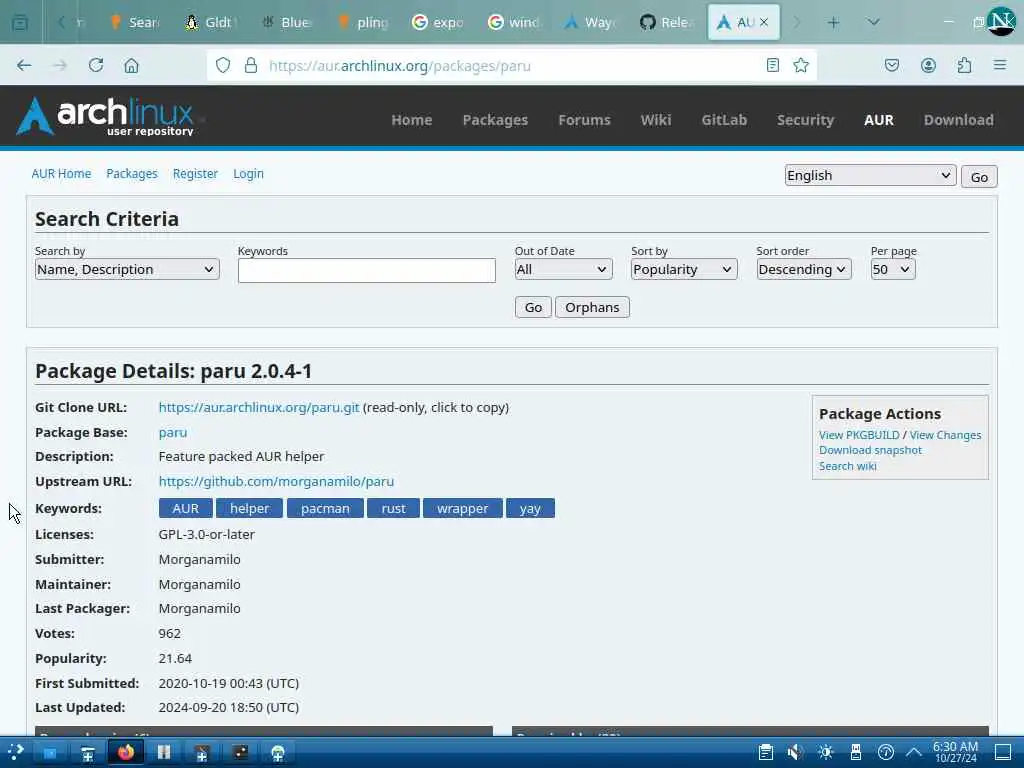
Task: View site security padlock information
Action: 251,65
